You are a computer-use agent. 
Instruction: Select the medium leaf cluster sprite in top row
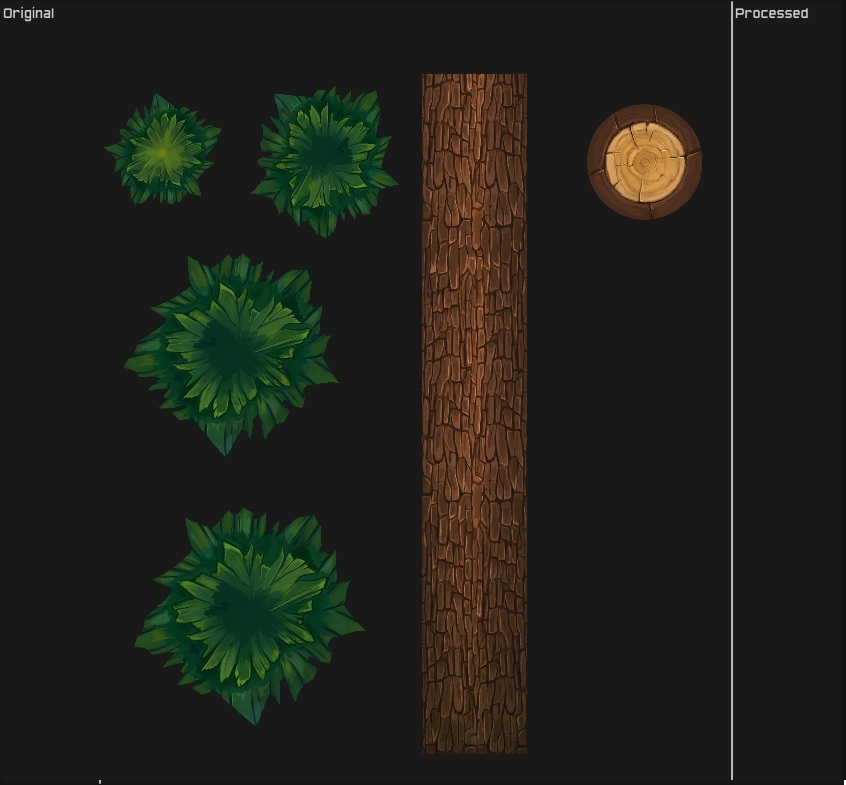[325, 162]
